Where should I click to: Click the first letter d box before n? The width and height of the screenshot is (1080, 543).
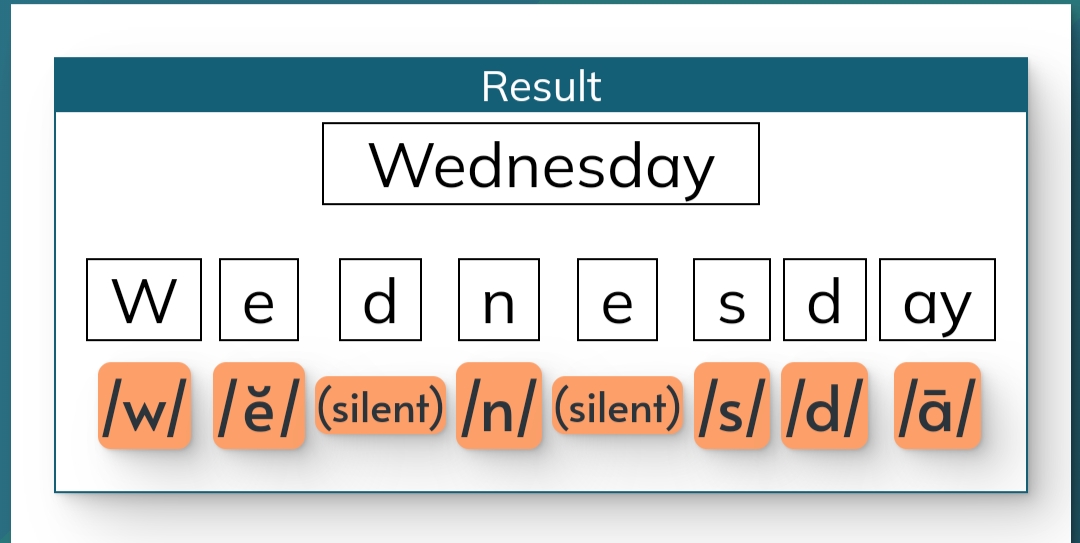[380, 300]
